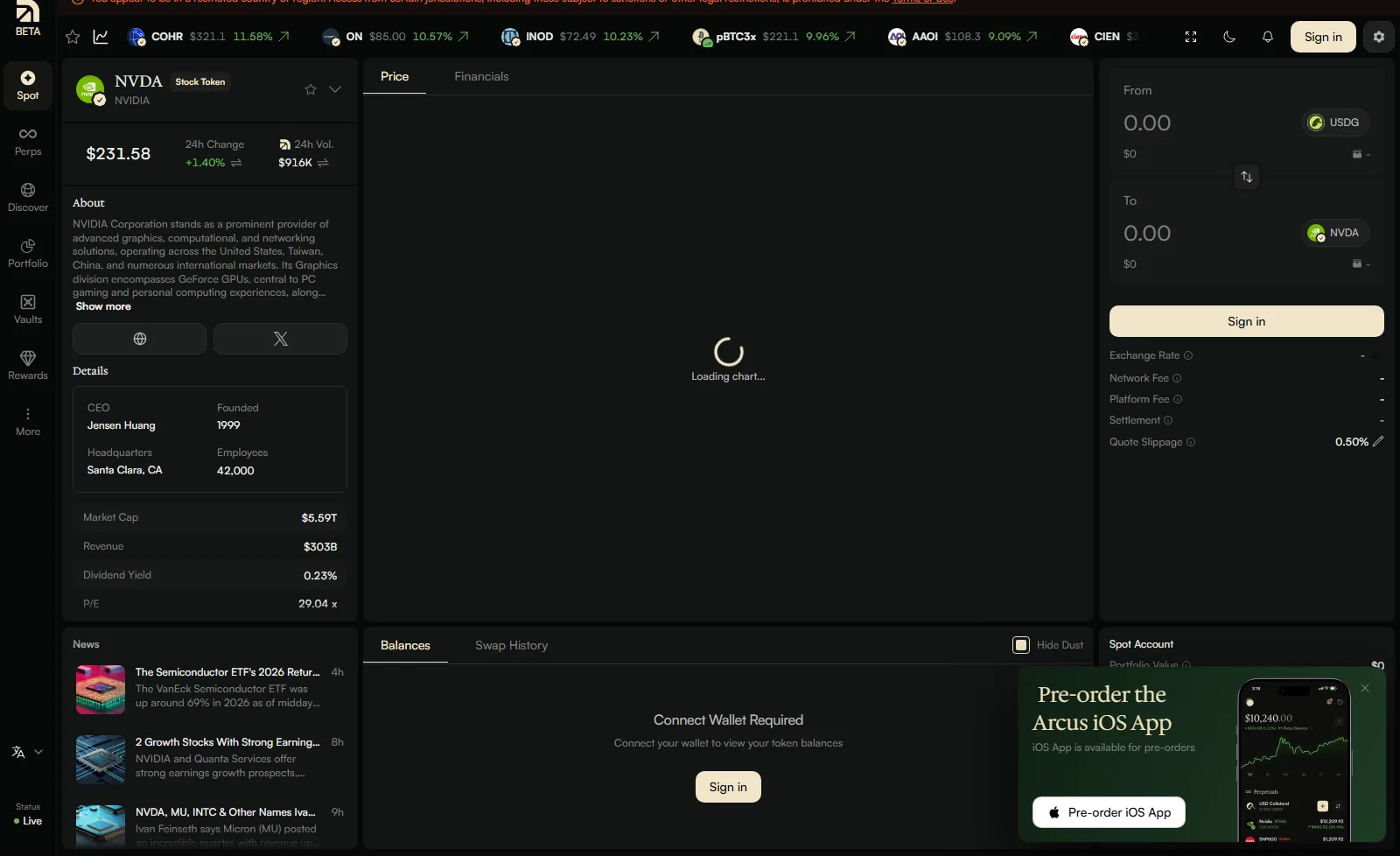The height and width of the screenshot is (856, 1400).
Task: Open the More menu in sidebar
Action: tap(28, 422)
